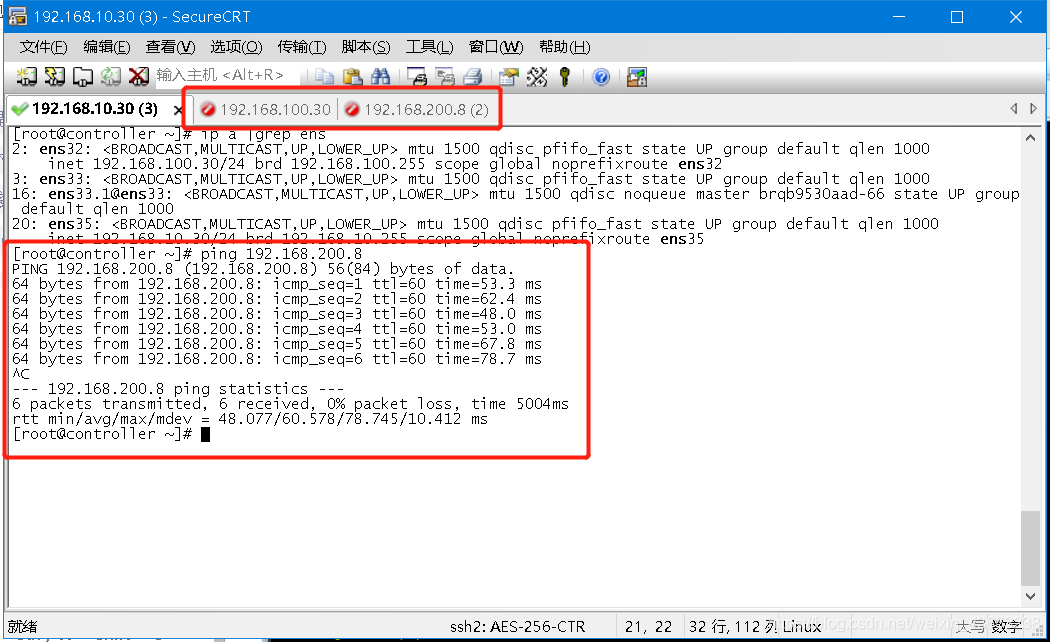The image size is (1050, 642).
Task: Click the Disconnect red X icon
Action: (139, 77)
